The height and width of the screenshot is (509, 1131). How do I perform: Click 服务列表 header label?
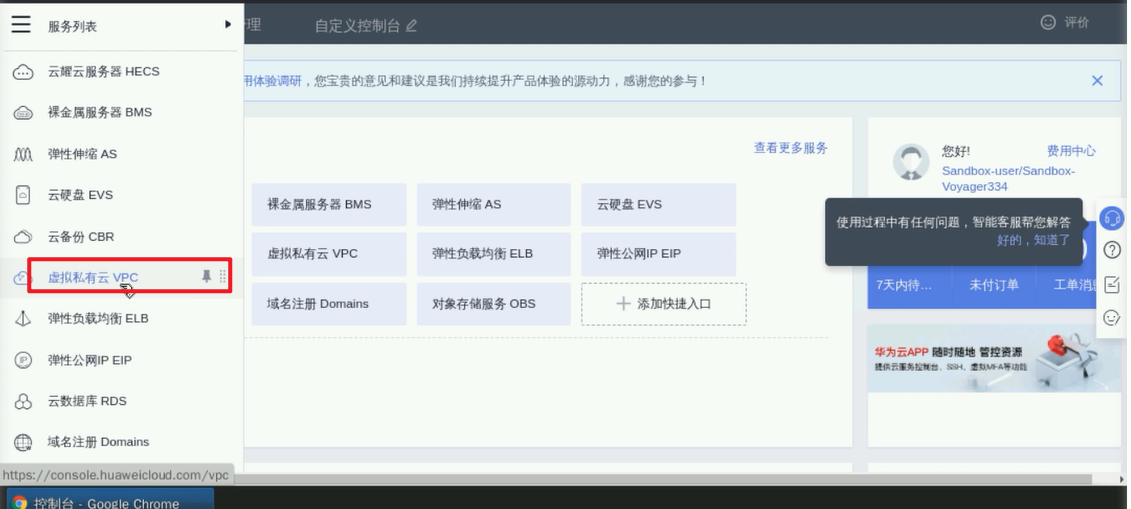click(x=72, y=27)
